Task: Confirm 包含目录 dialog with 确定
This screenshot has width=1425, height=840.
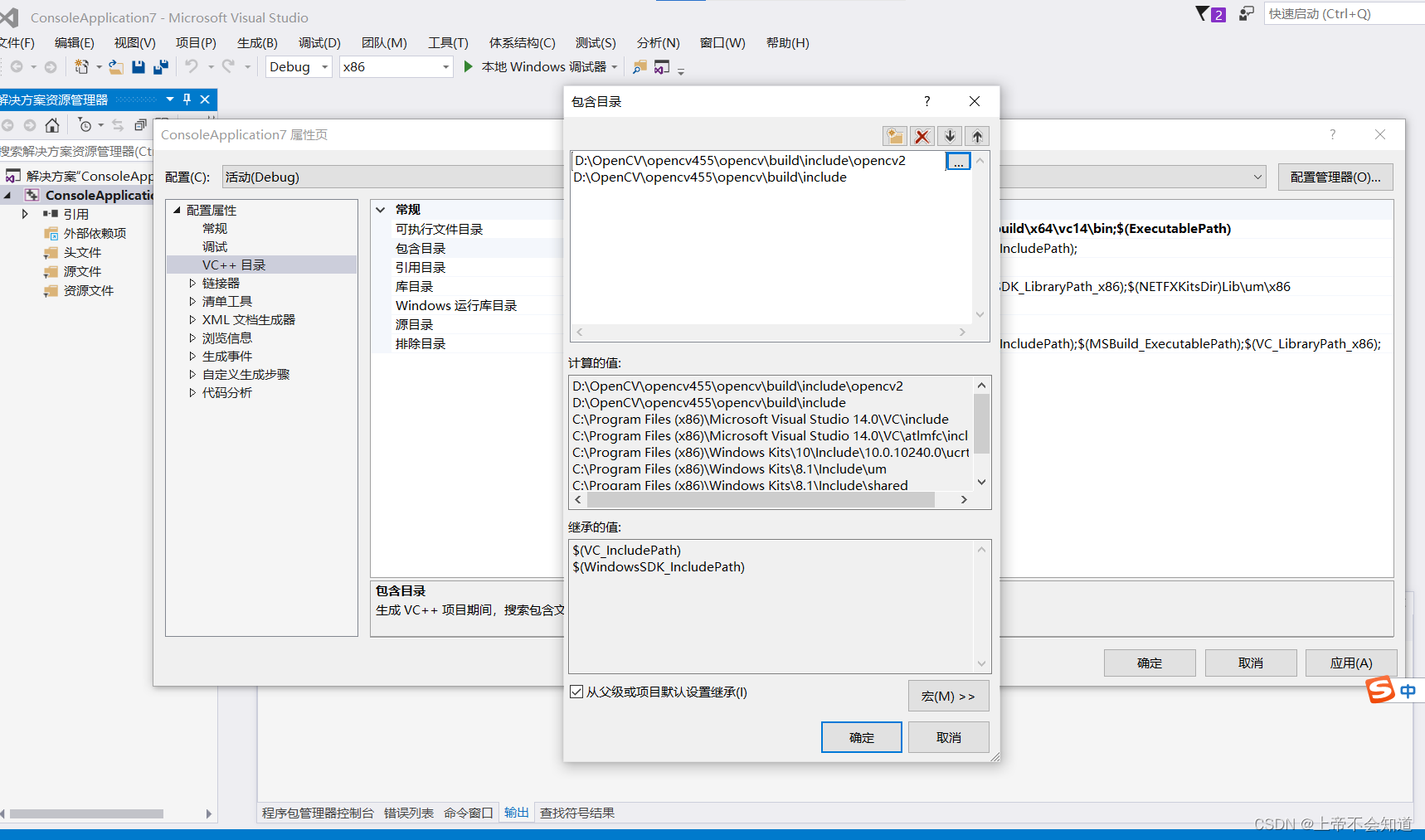Action: [x=862, y=737]
